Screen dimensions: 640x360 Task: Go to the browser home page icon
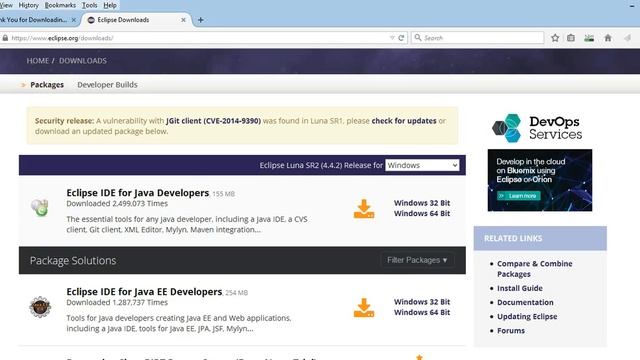(x=608, y=38)
